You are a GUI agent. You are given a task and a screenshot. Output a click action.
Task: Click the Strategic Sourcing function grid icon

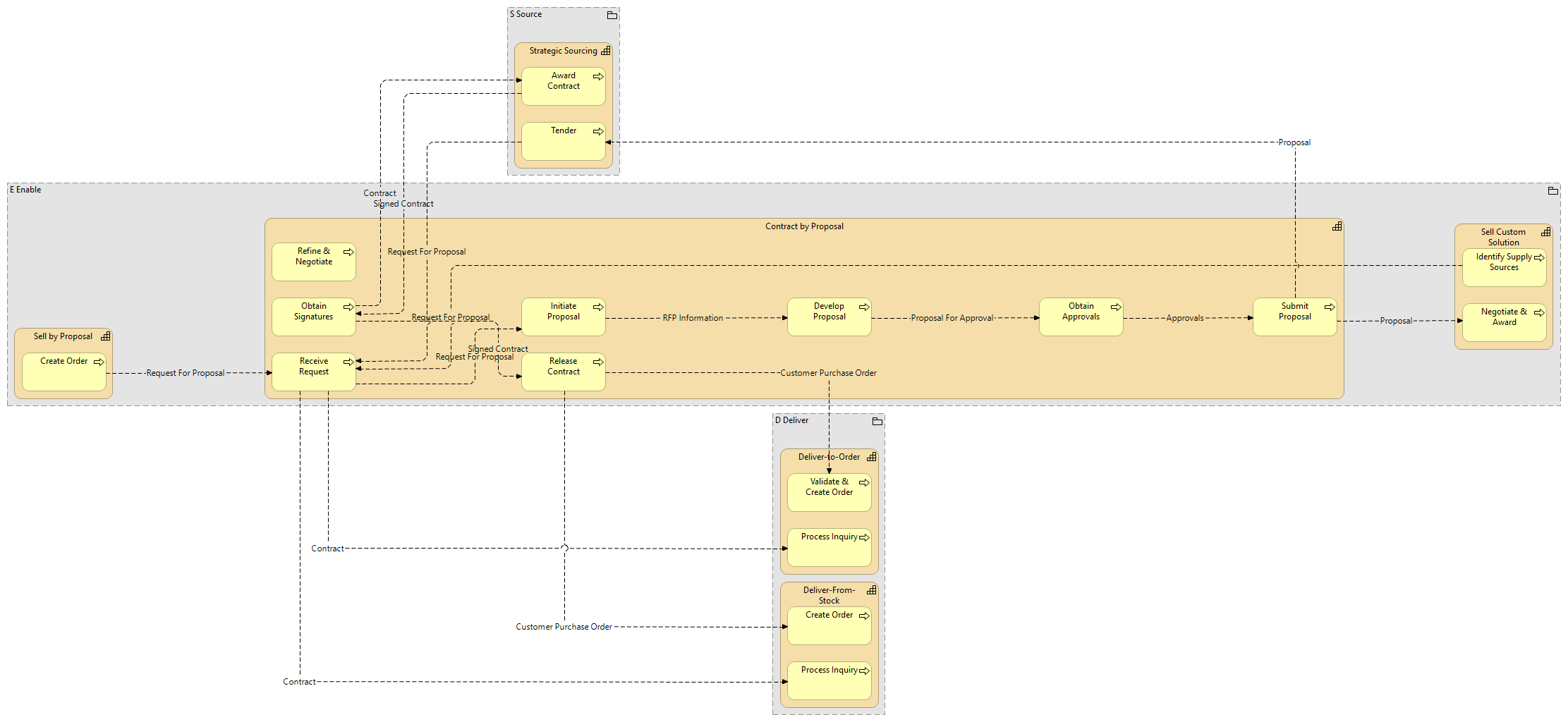click(605, 51)
